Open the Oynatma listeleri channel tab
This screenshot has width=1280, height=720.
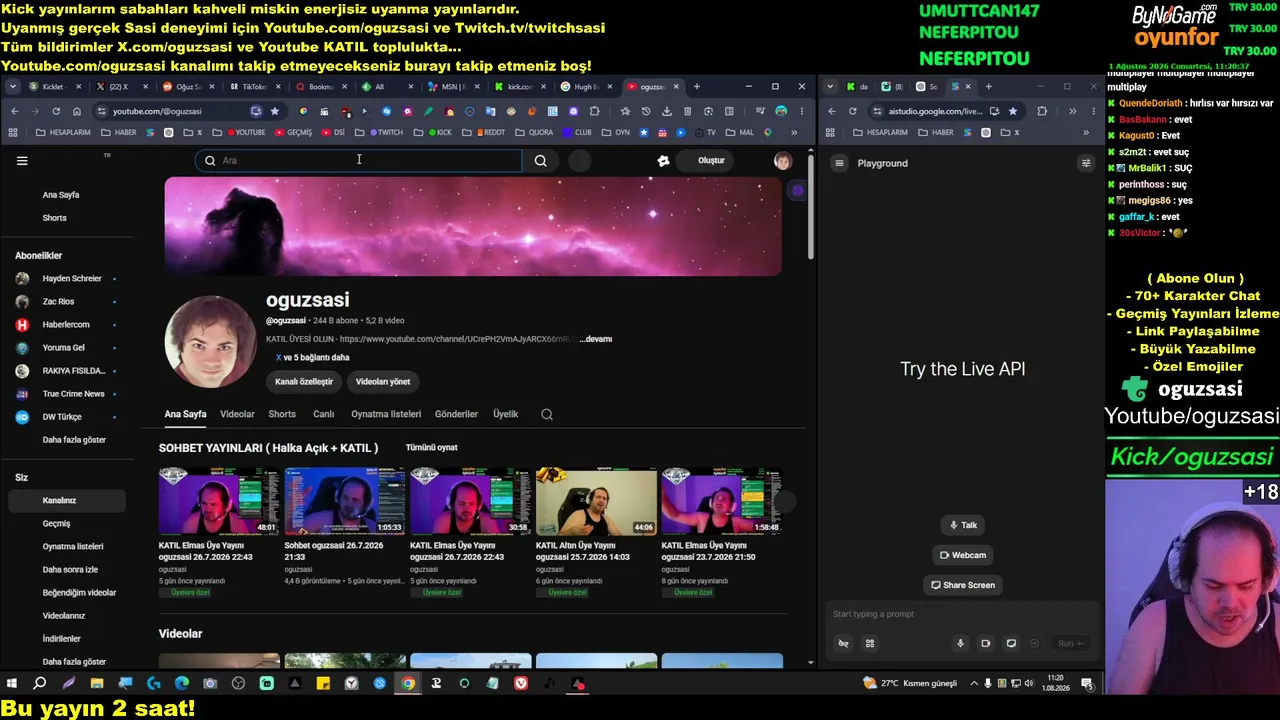[x=386, y=414]
